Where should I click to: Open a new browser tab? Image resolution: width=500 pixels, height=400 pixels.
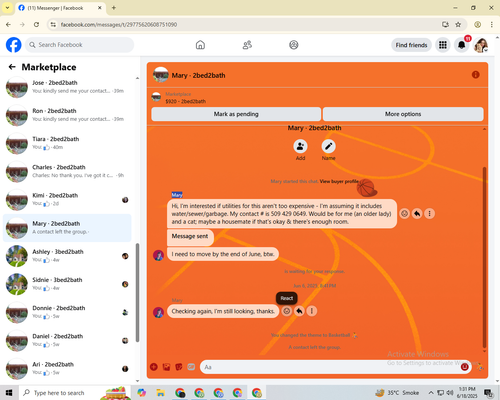click(114, 8)
